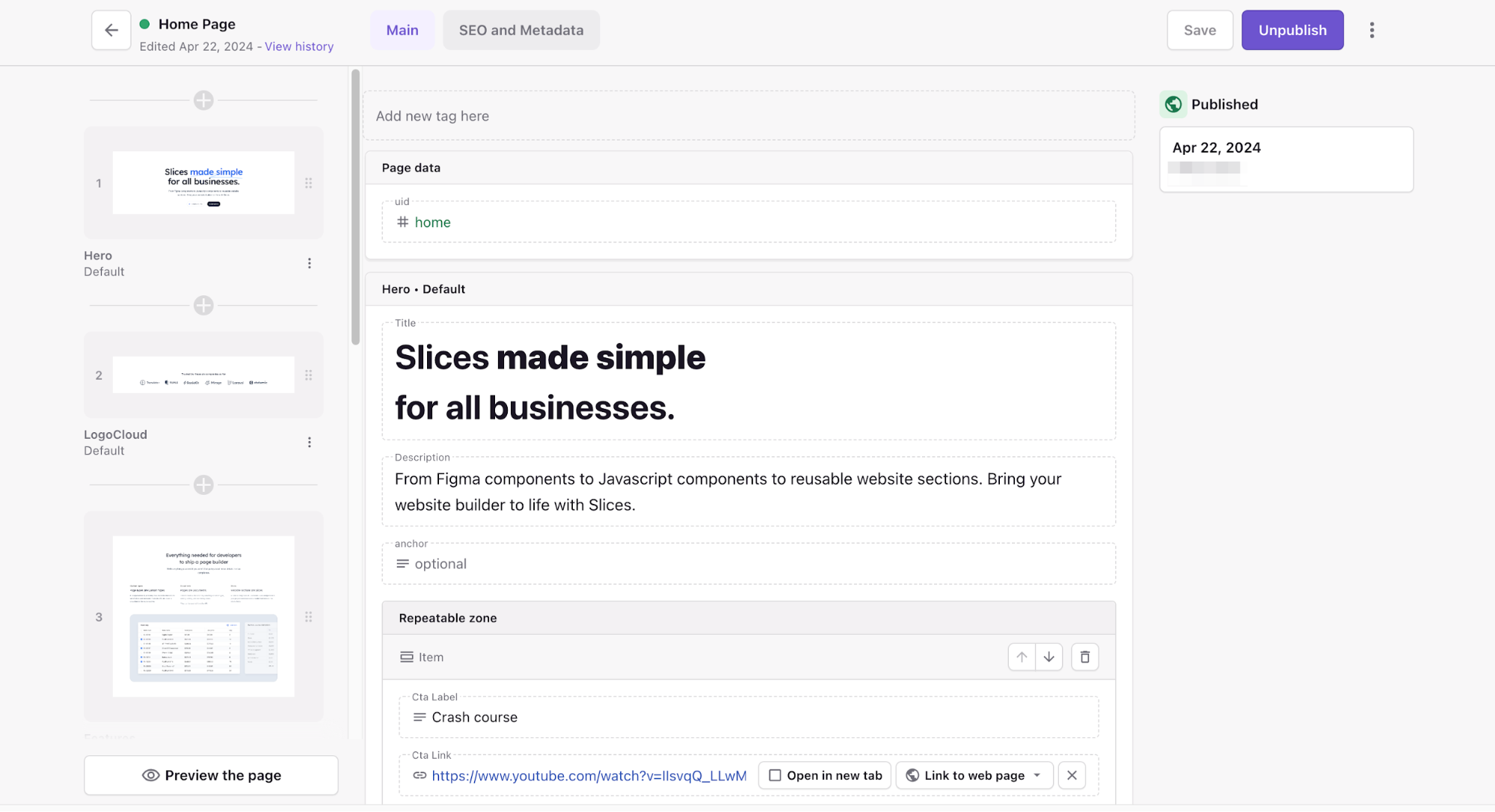Click the Add new tag field

click(x=748, y=116)
